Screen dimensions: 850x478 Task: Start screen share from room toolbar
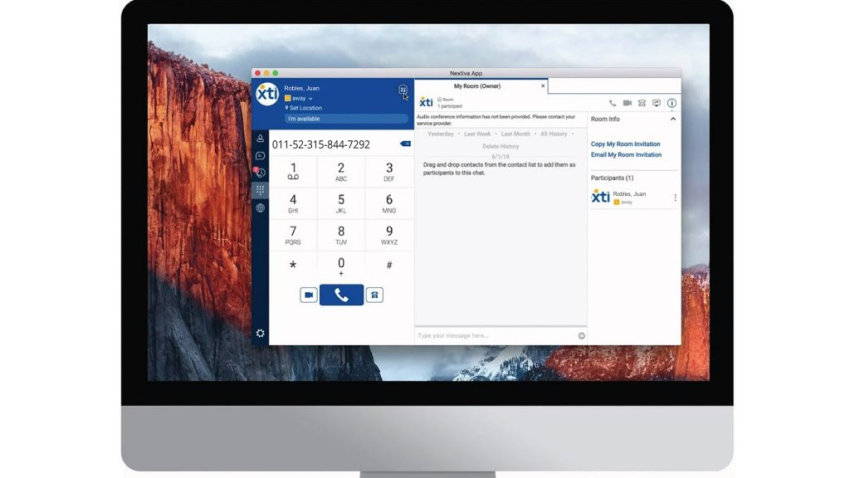coord(656,103)
